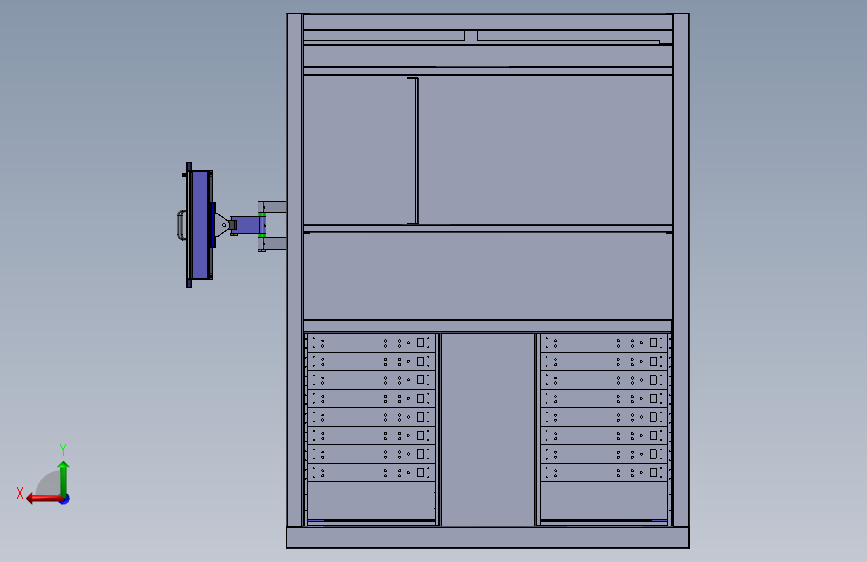This screenshot has width=867, height=562.
Task: Select the blank center panel between the racks
Action: coord(488,429)
